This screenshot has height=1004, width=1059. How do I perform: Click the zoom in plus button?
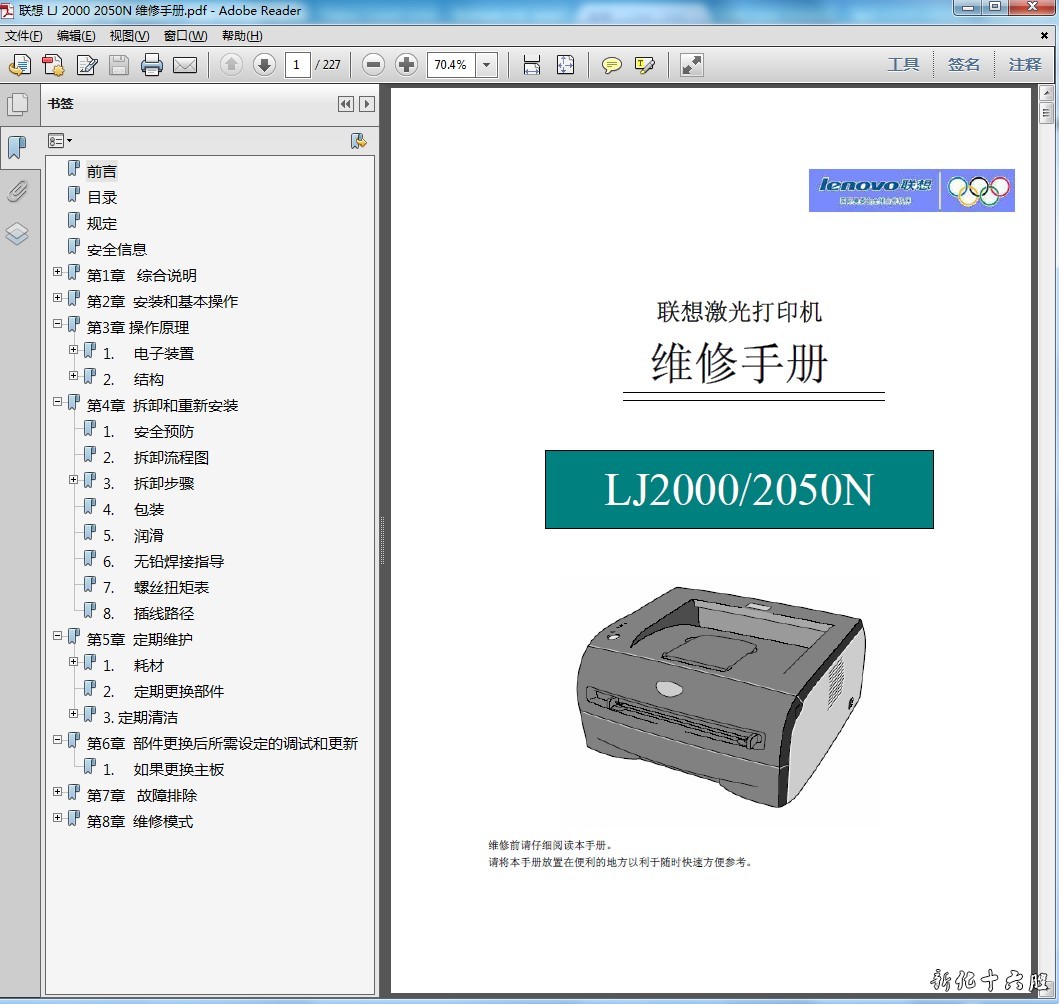tap(406, 65)
